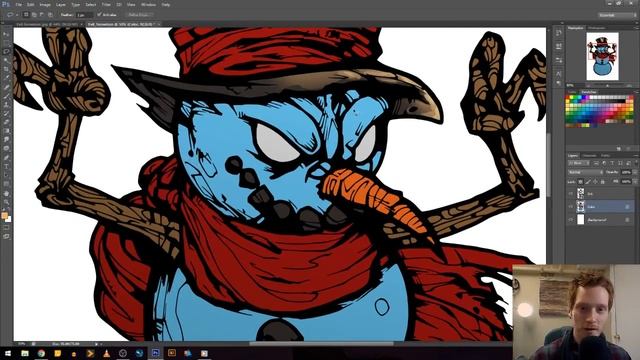Choose Intersect with selection option
640x360 pixels.
click(50, 15)
